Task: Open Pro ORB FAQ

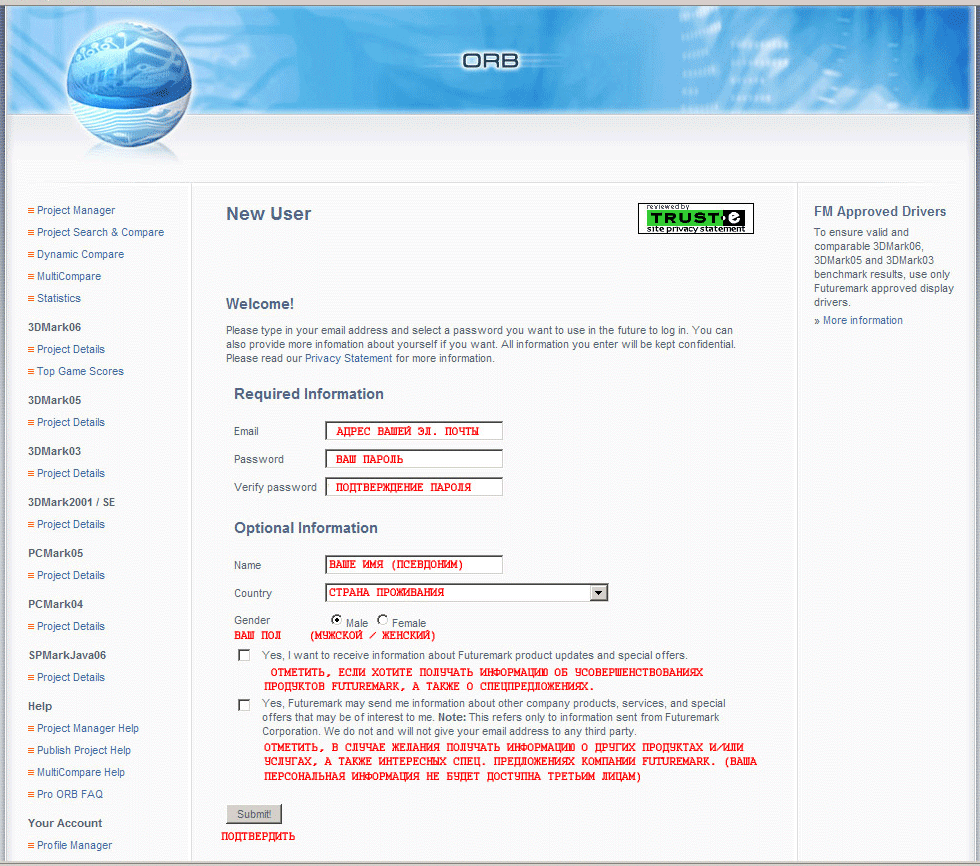Action: click(x=69, y=794)
